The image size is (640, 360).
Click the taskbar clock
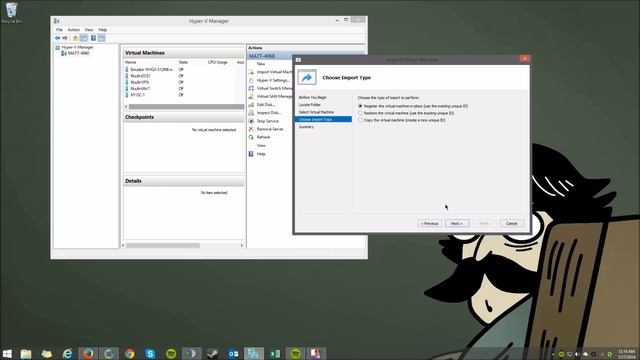pyautogui.click(x=627, y=354)
